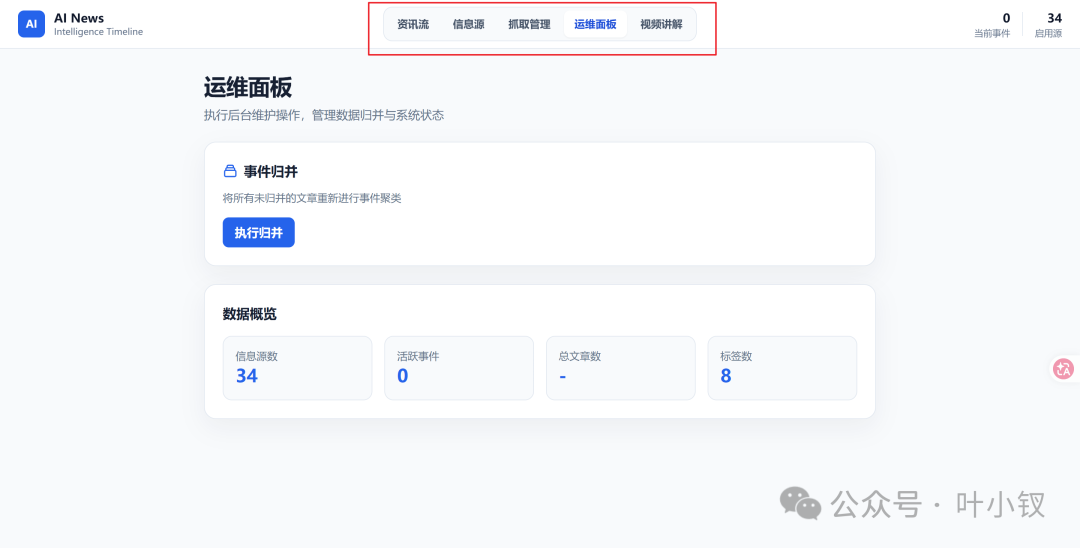Open the 视频讲解 tab
The height and width of the screenshot is (548, 1080).
point(661,24)
